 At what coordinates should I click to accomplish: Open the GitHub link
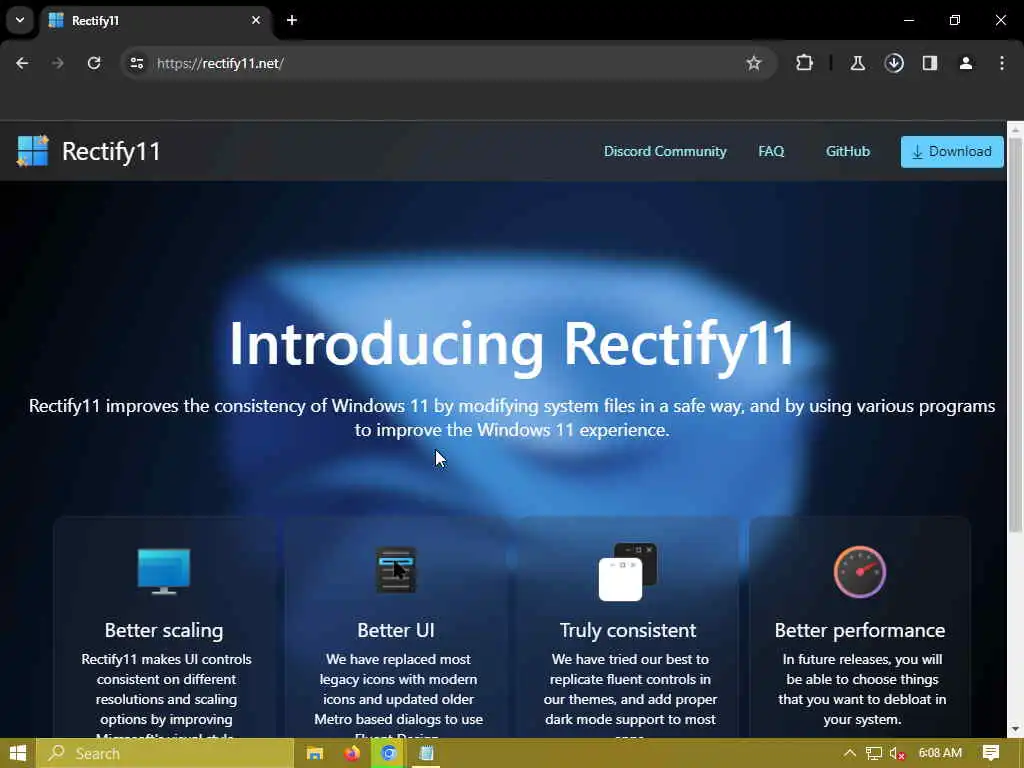coord(848,151)
